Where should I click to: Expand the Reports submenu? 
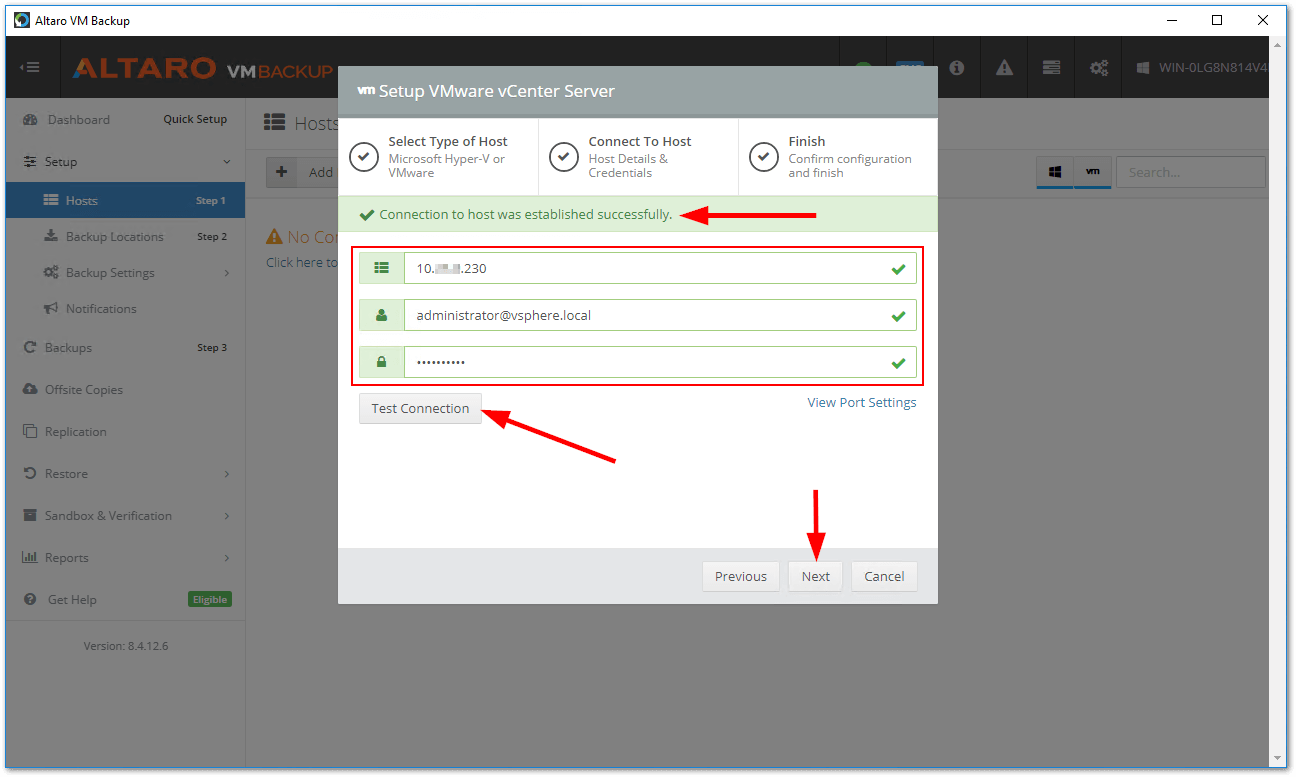[227, 558]
